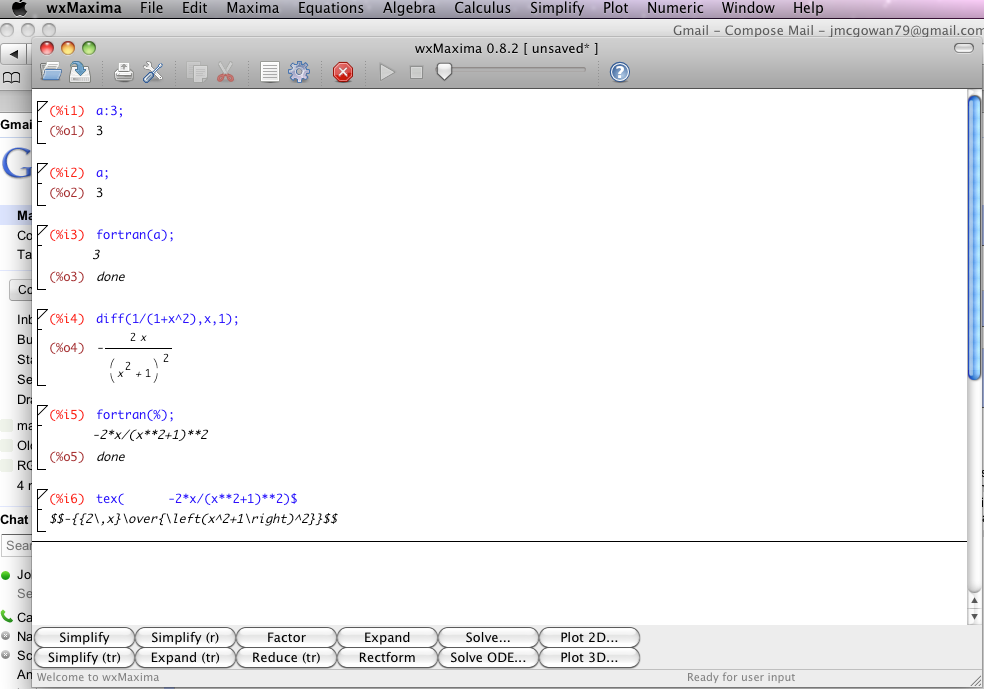Open the Apple menu
984x689 pixels.
tap(19, 8)
